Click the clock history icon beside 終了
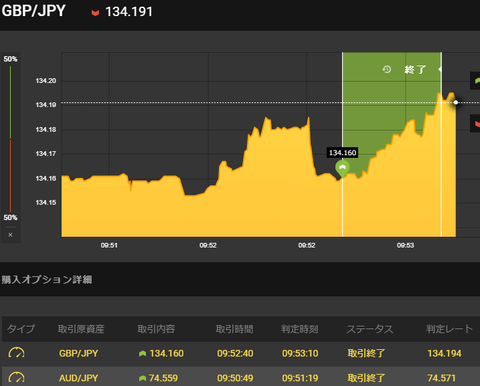This screenshot has width=480, height=386. (387, 69)
